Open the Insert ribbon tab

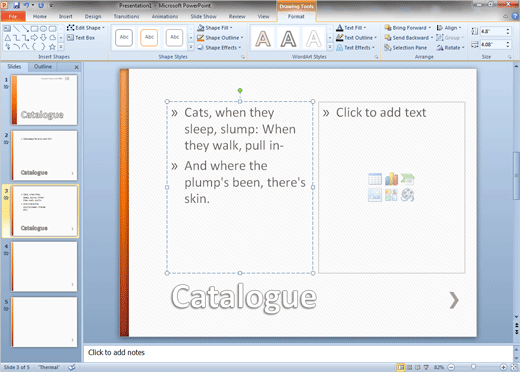[66, 16]
